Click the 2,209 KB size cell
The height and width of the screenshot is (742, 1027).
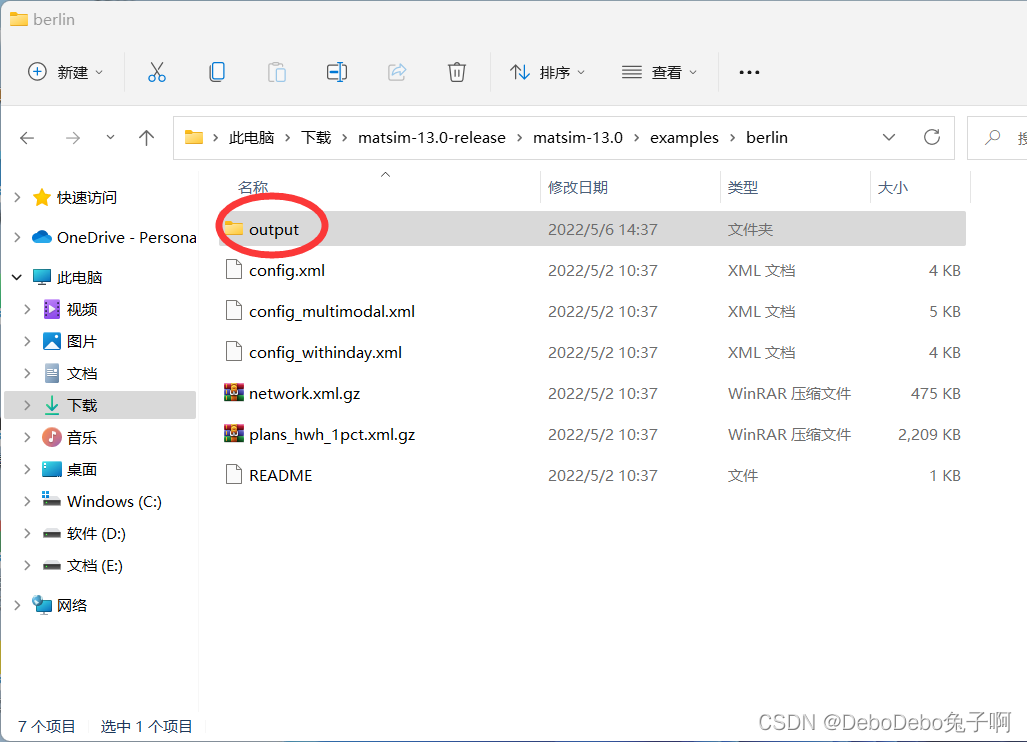point(929,434)
